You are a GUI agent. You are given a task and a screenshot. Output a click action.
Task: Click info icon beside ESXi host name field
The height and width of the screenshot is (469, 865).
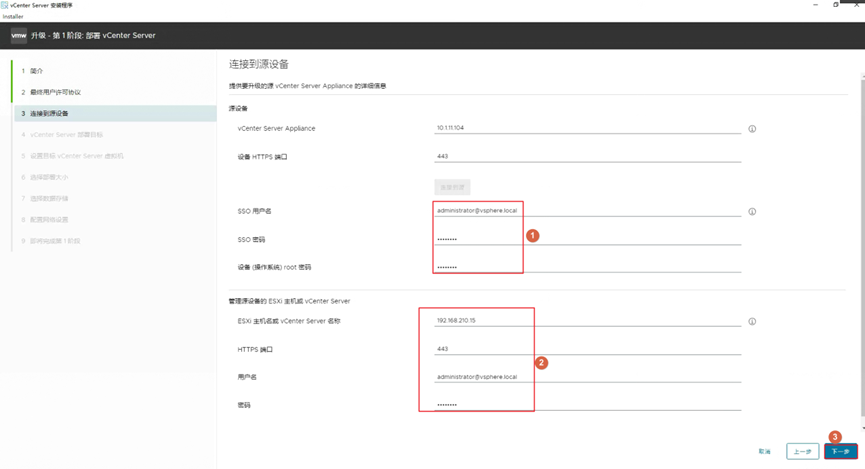tap(752, 321)
